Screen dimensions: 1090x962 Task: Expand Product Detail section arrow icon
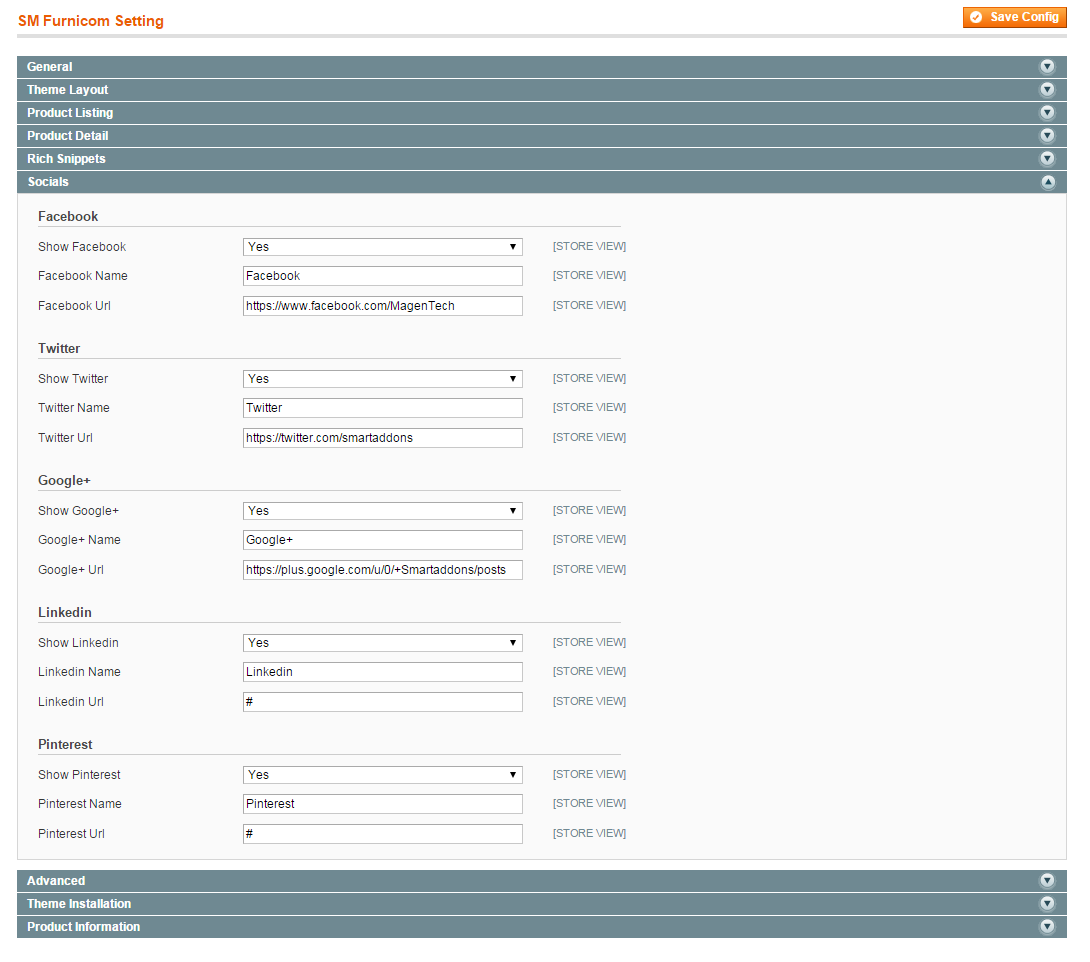pyautogui.click(x=1047, y=136)
